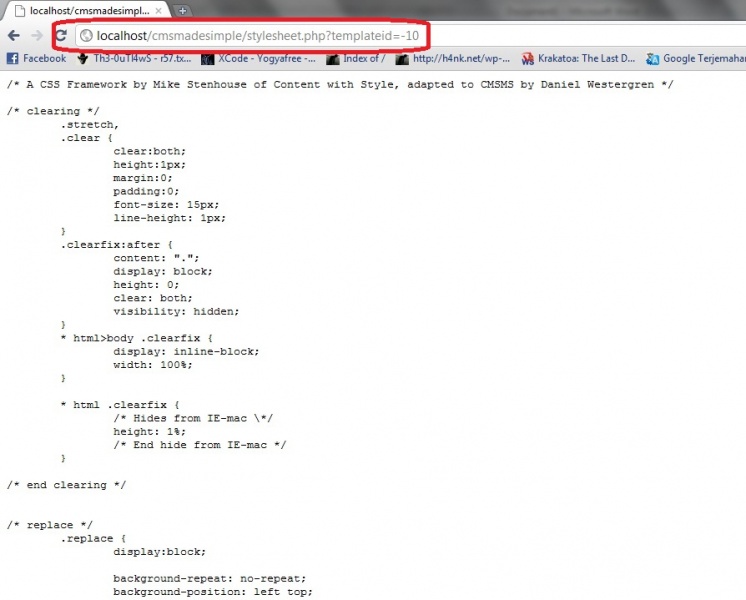Select the localhost/cmsmadesimpl tab
This screenshot has height=600, width=746.
[86, 10]
